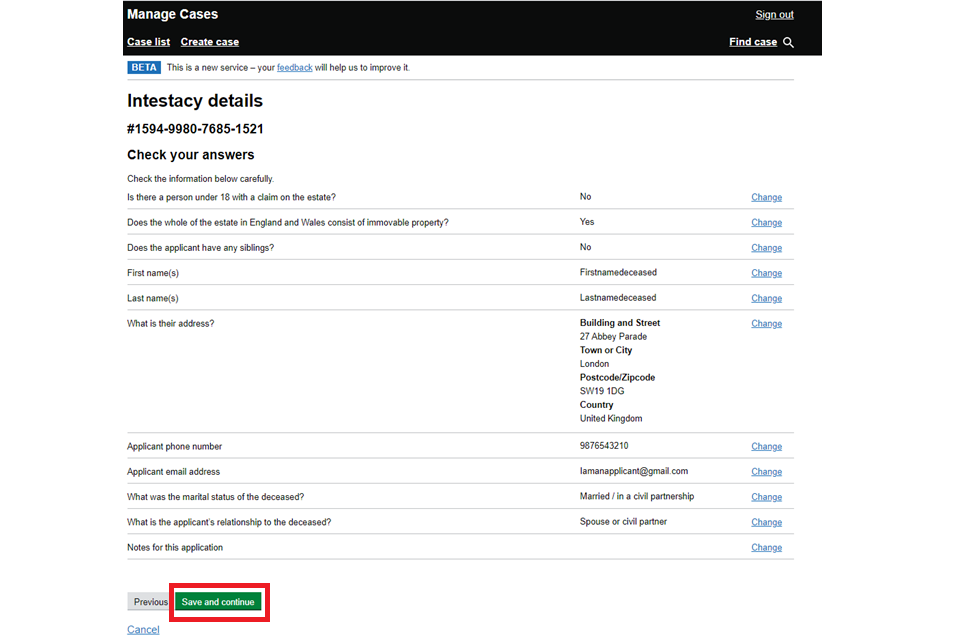Change the address details
Viewport: 960px width, 640px height.
(766, 324)
